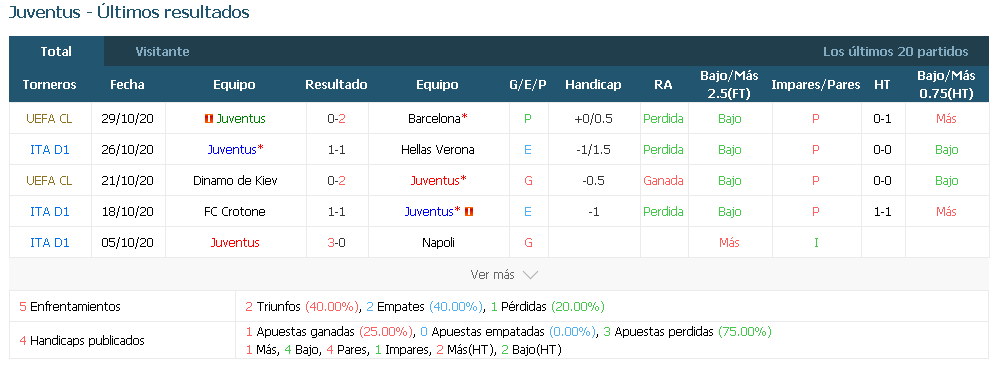This screenshot has width=999, height=374.
Task: Click ITA D1 tournament on 26/10/20
Action: click(x=50, y=150)
